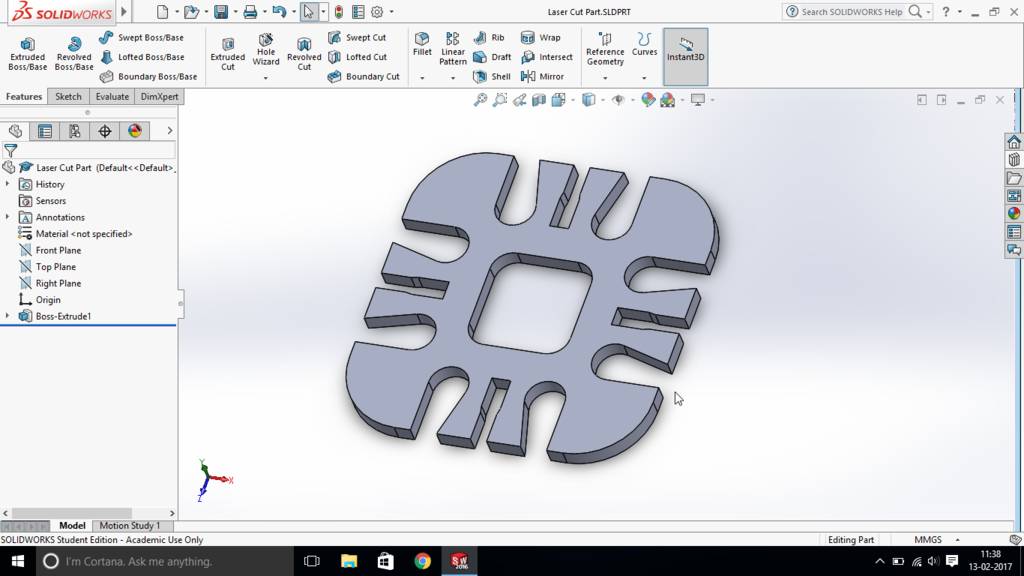Click the Undo toolbar icon
The image size is (1024, 576).
pyautogui.click(x=279, y=12)
